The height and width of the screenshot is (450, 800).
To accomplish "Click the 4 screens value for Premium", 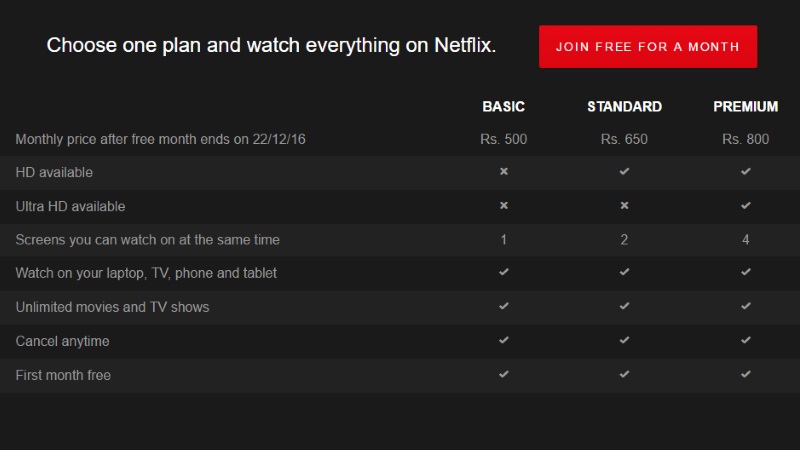I will (x=745, y=240).
